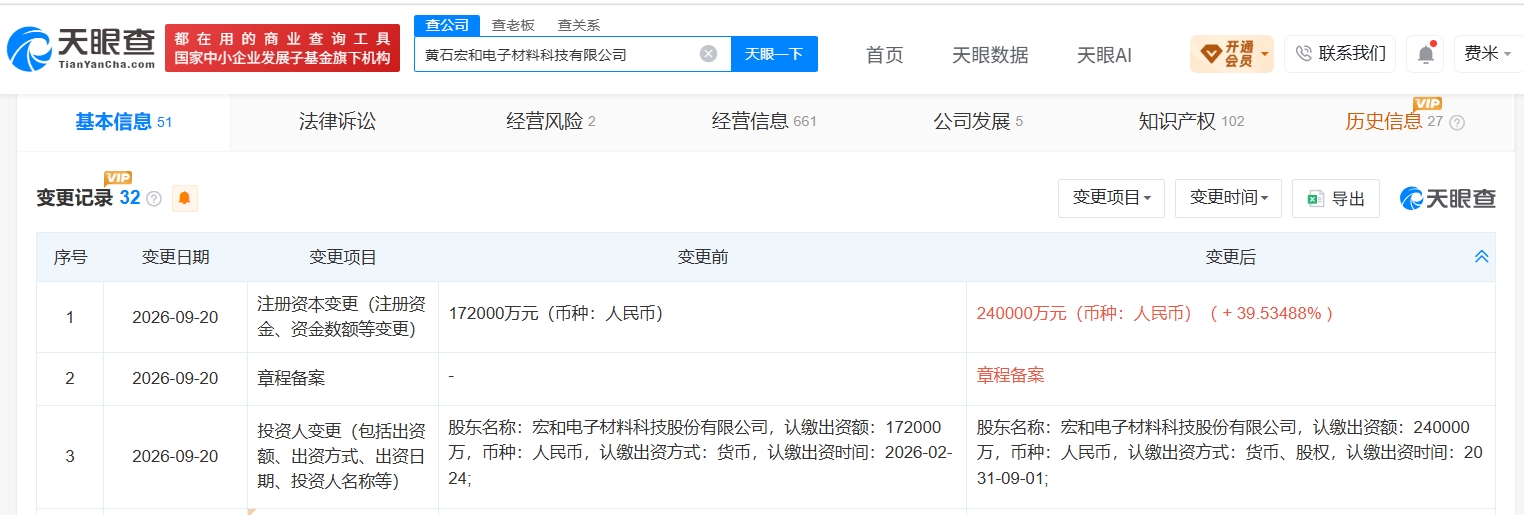This screenshot has height=515, width=1524.
Task: Open the 经营信息 tab
Action: tap(764, 122)
